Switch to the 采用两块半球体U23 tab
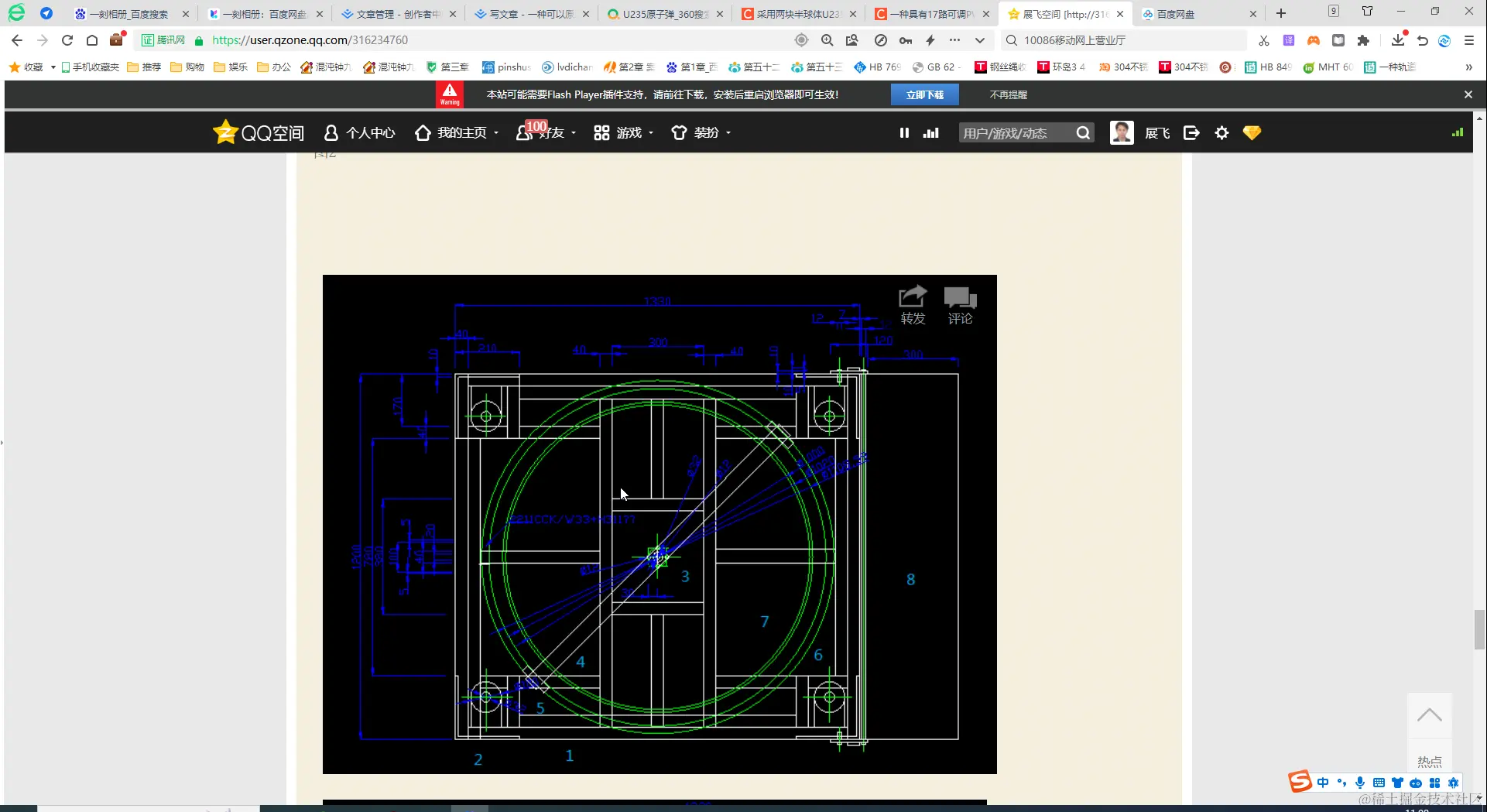Image resolution: width=1487 pixels, height=812 pixels. click(798, 14)
